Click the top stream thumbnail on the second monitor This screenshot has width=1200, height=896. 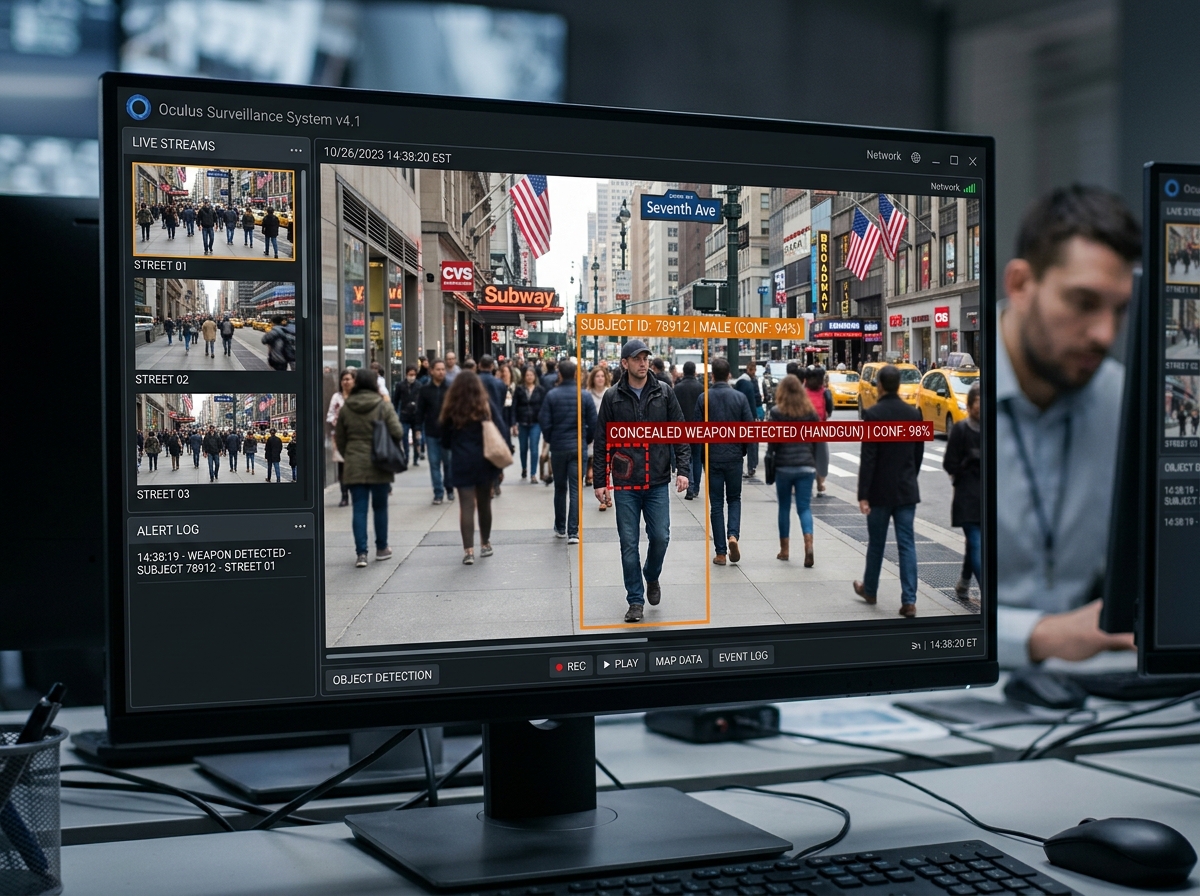pyautogui.click(x=1183, y=254)
